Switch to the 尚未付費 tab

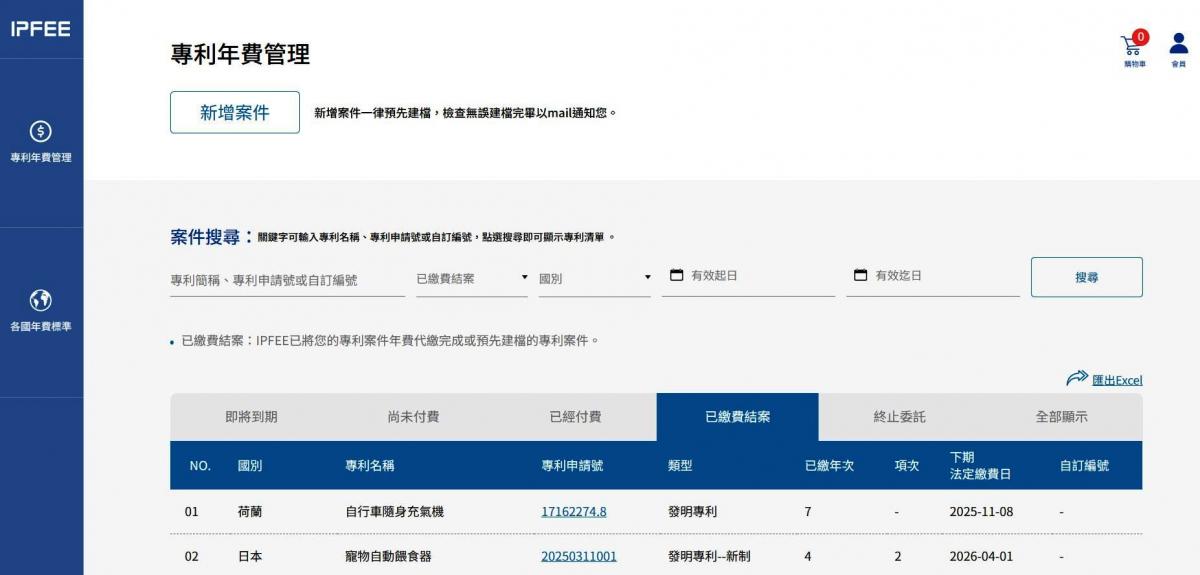coord(413,417)
